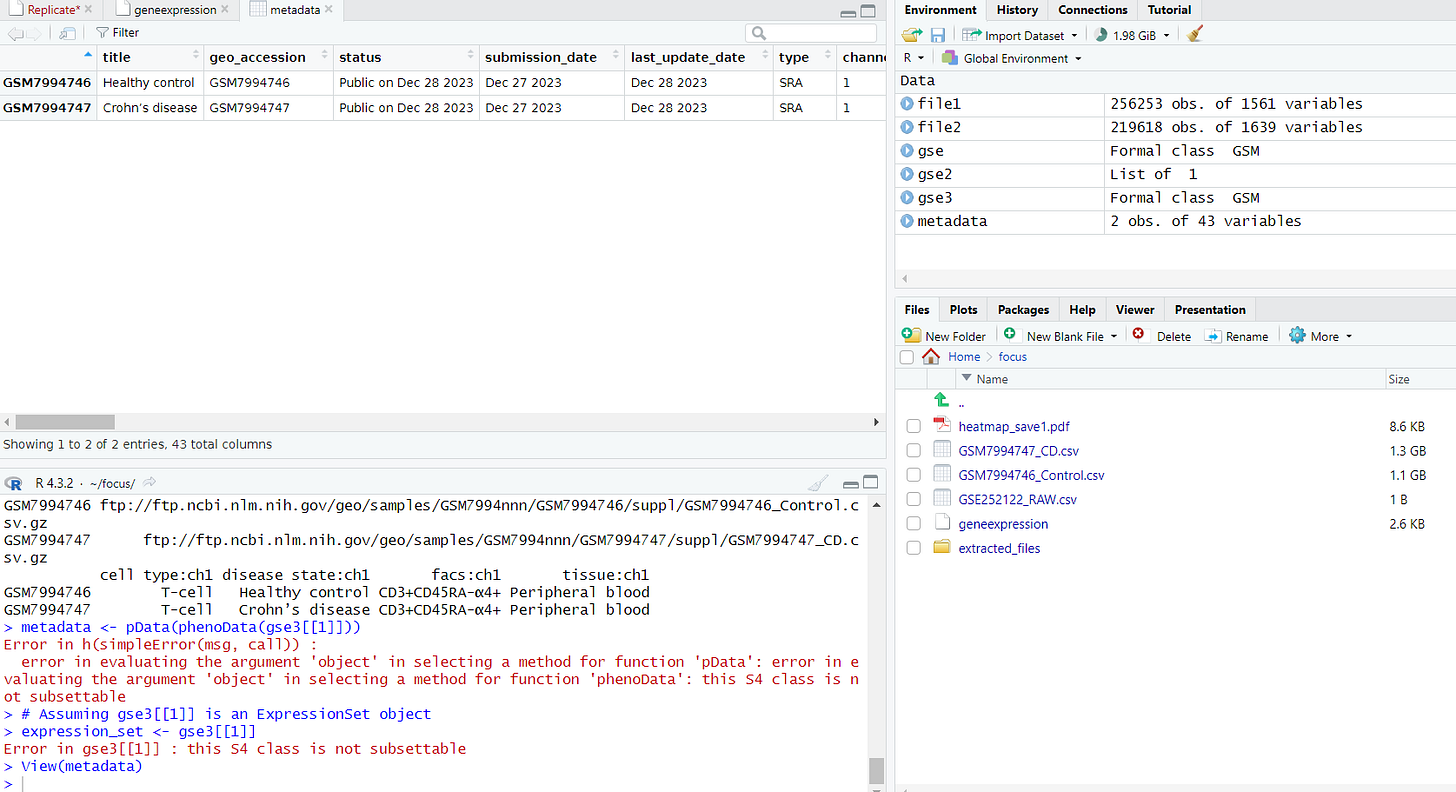This screenshot has width=1456, height=792.
Task: Click the Filter button in data viewer
Action: click(x=118, y=33)
